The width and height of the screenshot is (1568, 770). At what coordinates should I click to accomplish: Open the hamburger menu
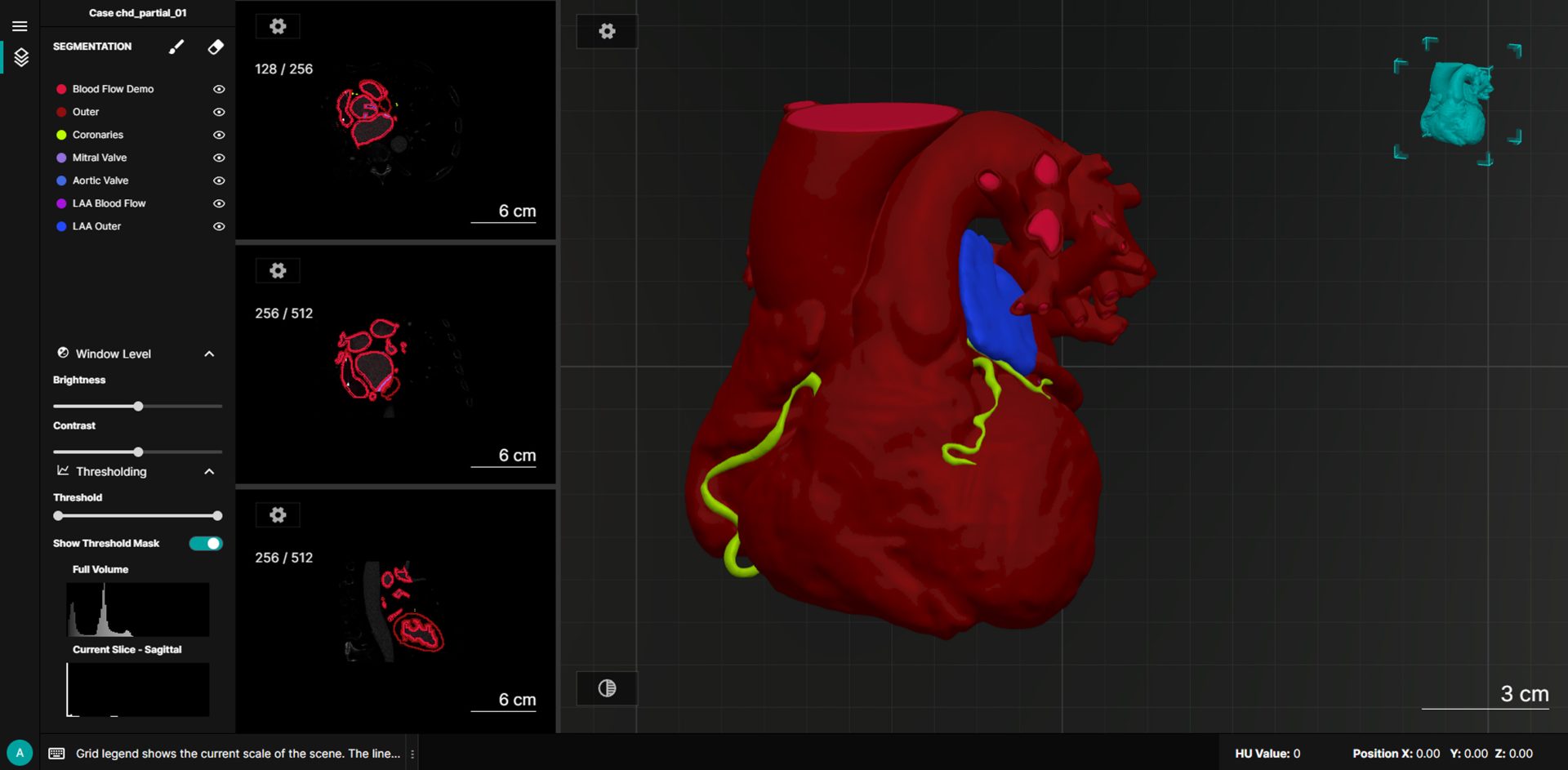pos(20,26)
